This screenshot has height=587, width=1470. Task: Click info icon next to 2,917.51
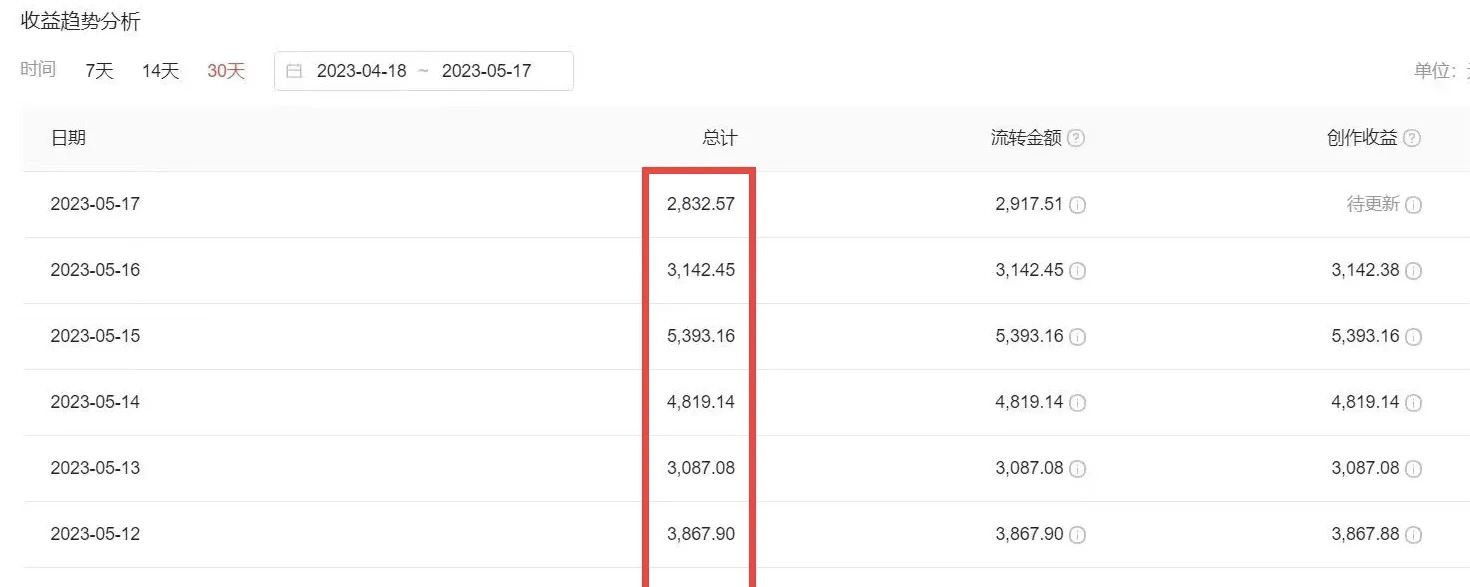tap(1078, 205)
